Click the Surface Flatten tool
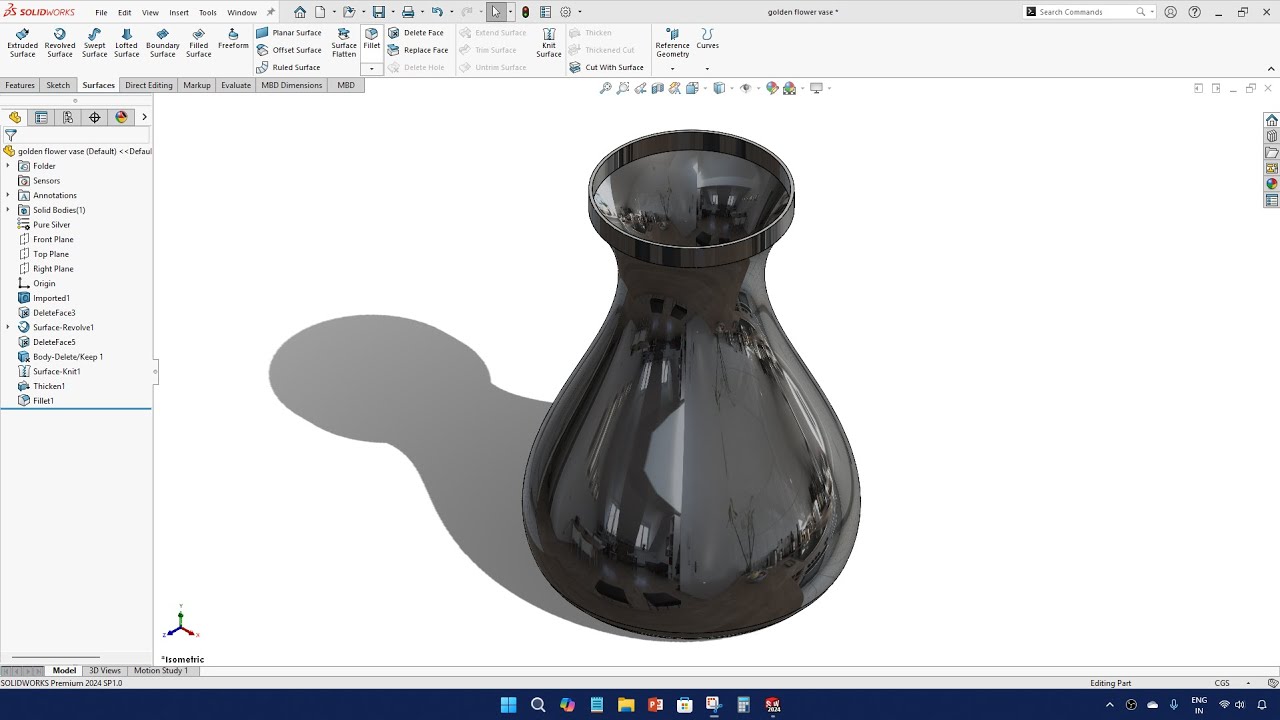Image resolution: width=1280 pixels, height=720 pixels. [344, 43]
